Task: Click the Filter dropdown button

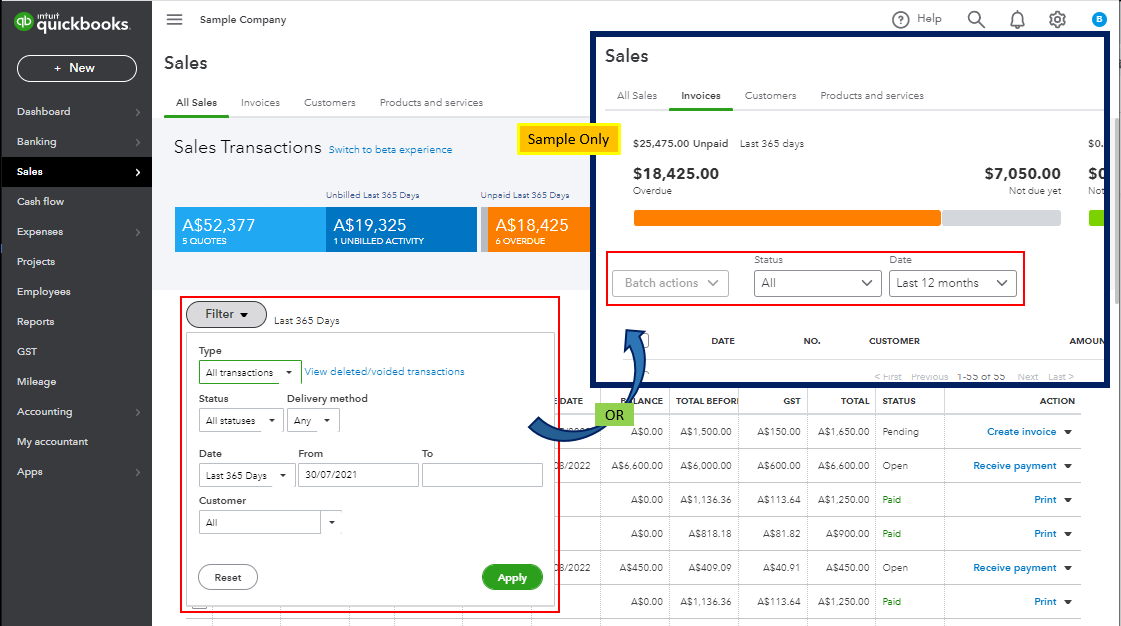Action: [x=226, y=314]
